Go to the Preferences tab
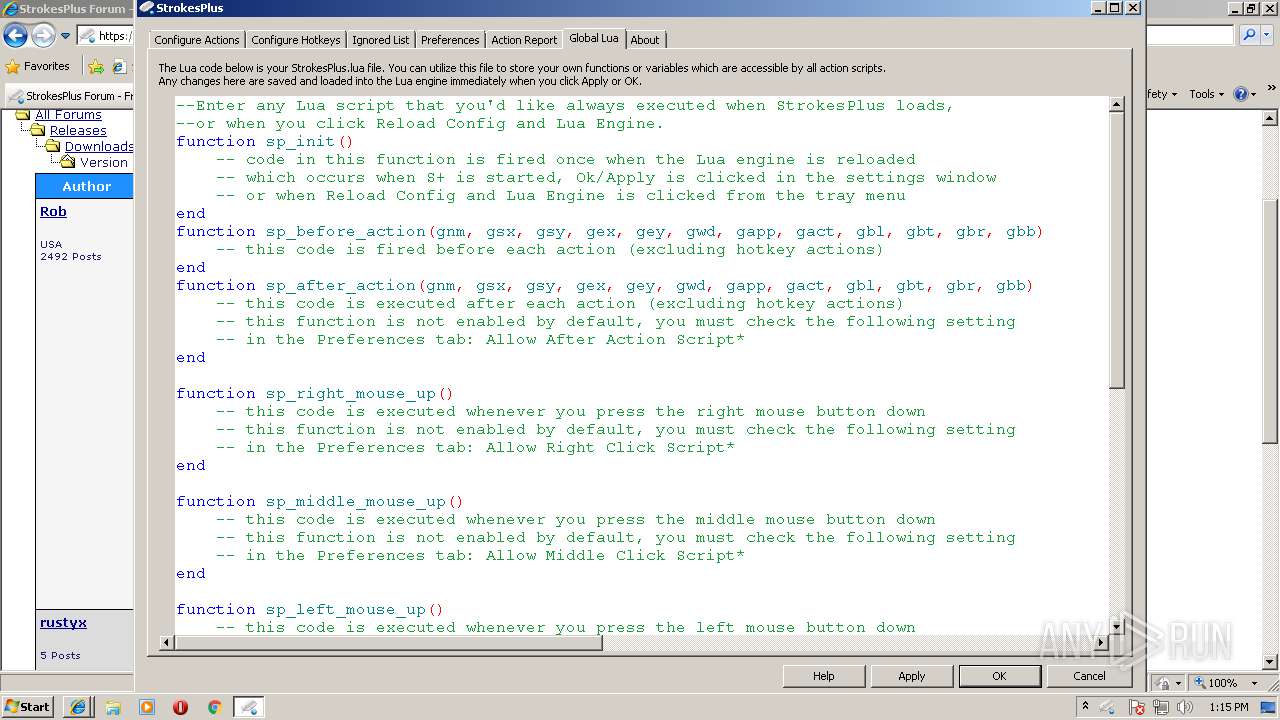Viewport: 1280px width, 720px height. point(450,40)
